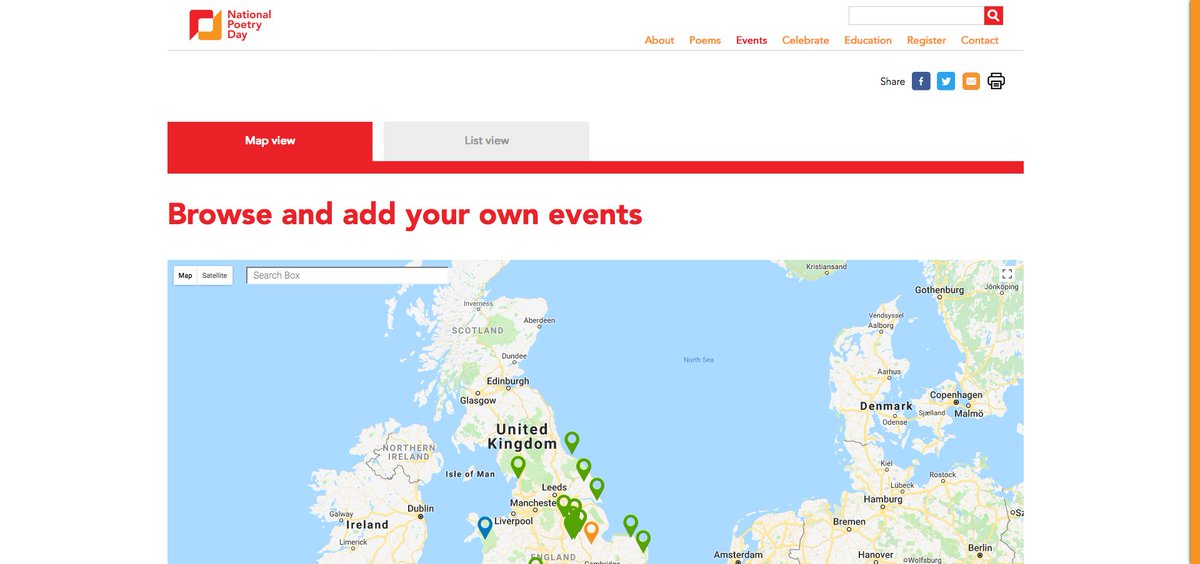
Task: Open the Events menu item
Action: (752, 40)
